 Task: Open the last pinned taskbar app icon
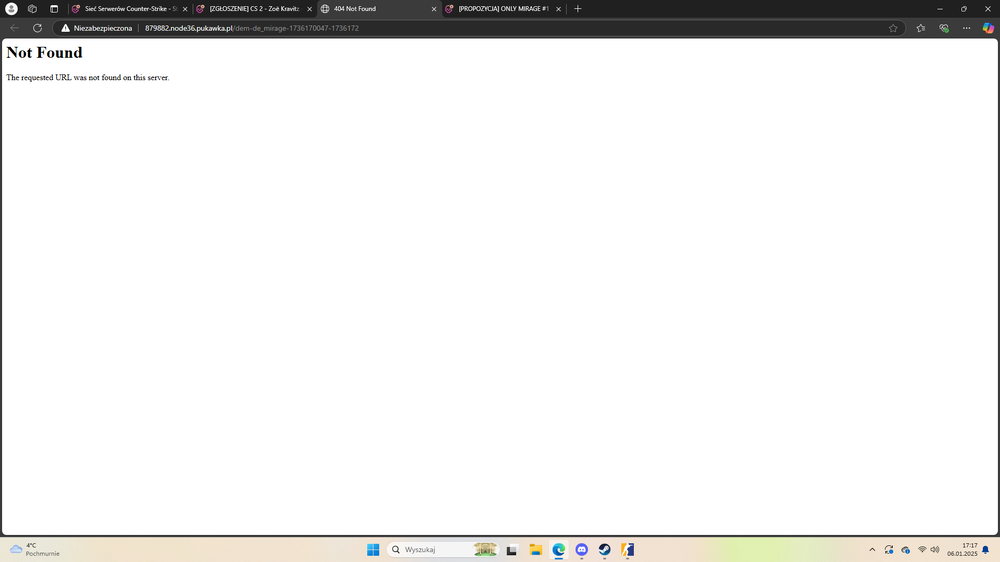coord(628,549)
